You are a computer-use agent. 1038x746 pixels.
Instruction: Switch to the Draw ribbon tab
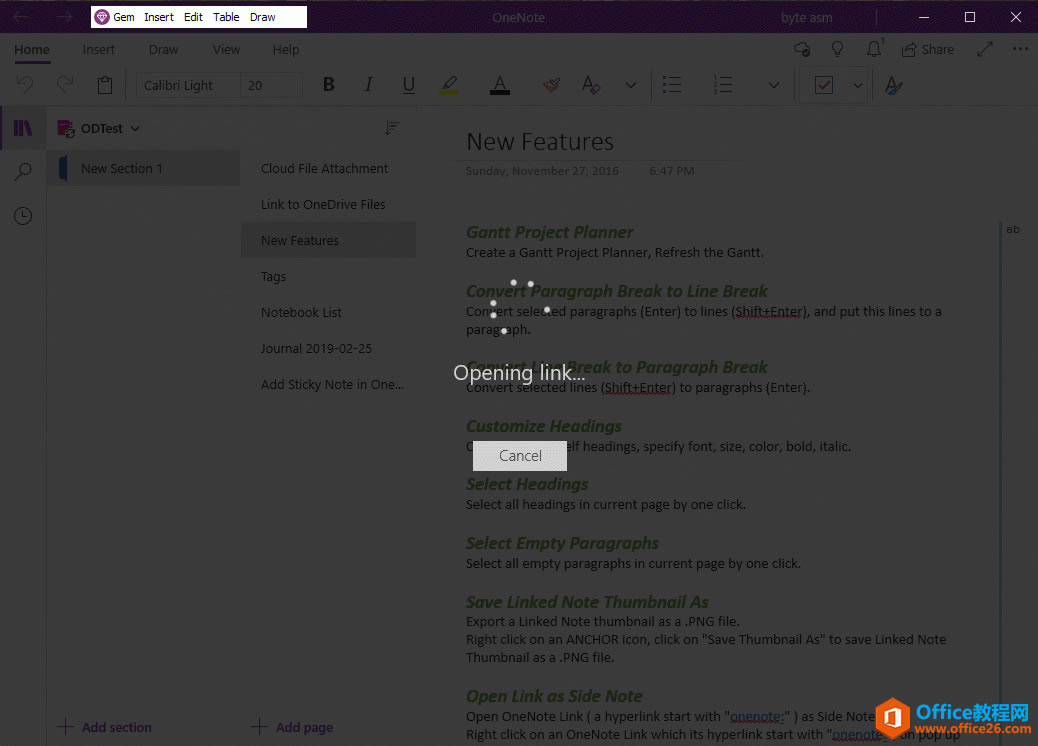click(163, 49)
